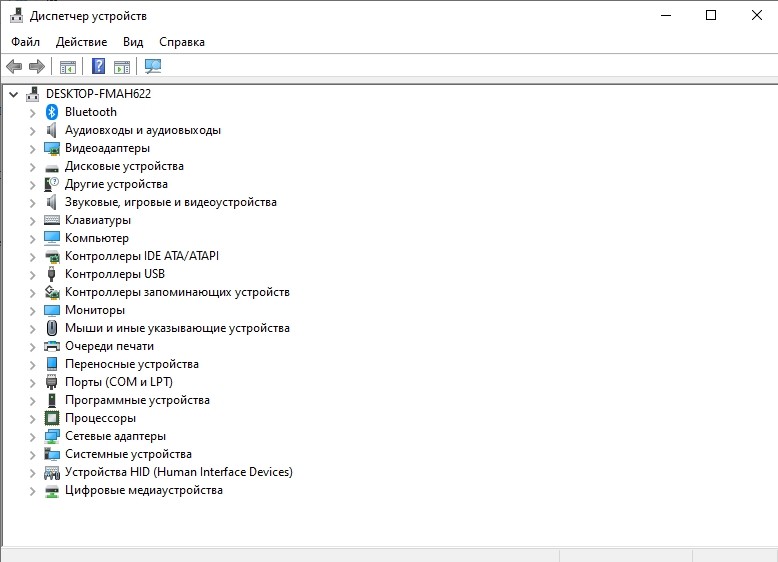Click the Компьютер monitor icon
This screenshot has height=562, width=778.
[x=52, y=238]
